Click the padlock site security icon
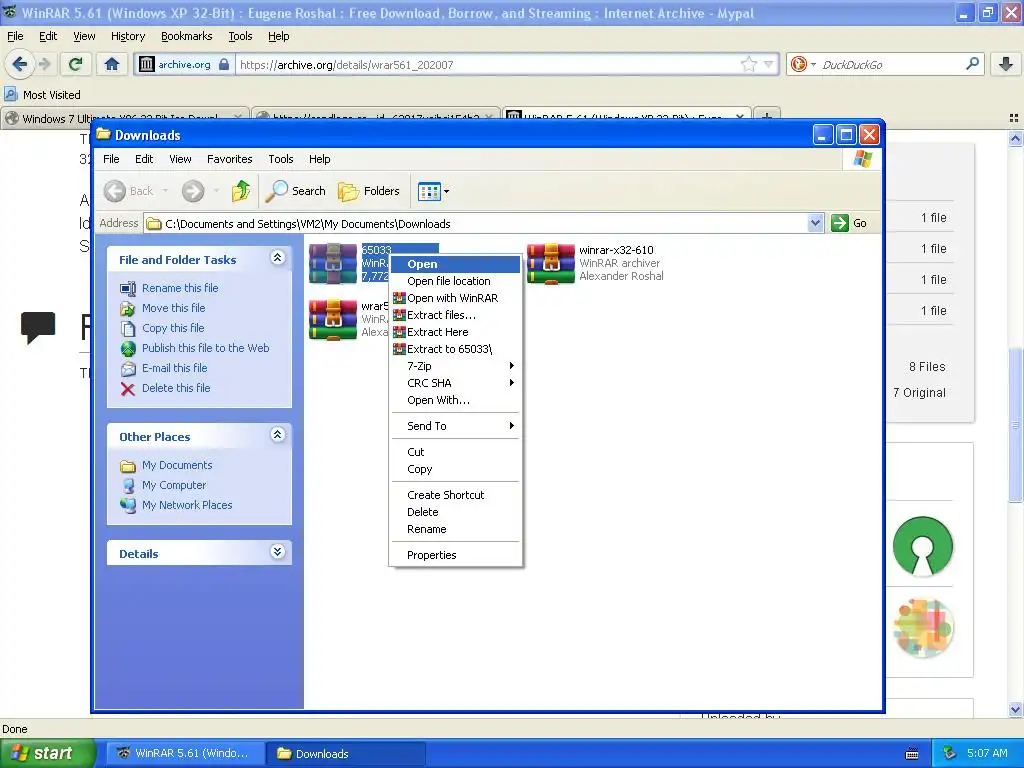This screenshot has width=1024, height=768. 224,64
